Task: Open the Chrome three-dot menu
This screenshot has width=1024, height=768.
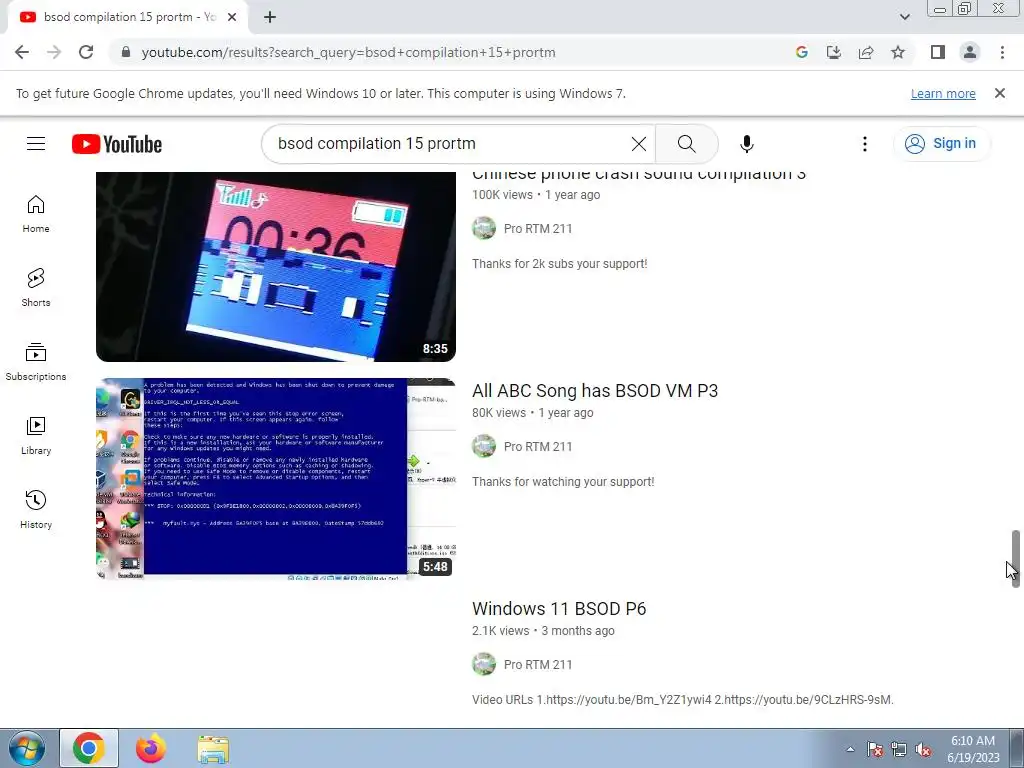Action: click(1002, 52)
